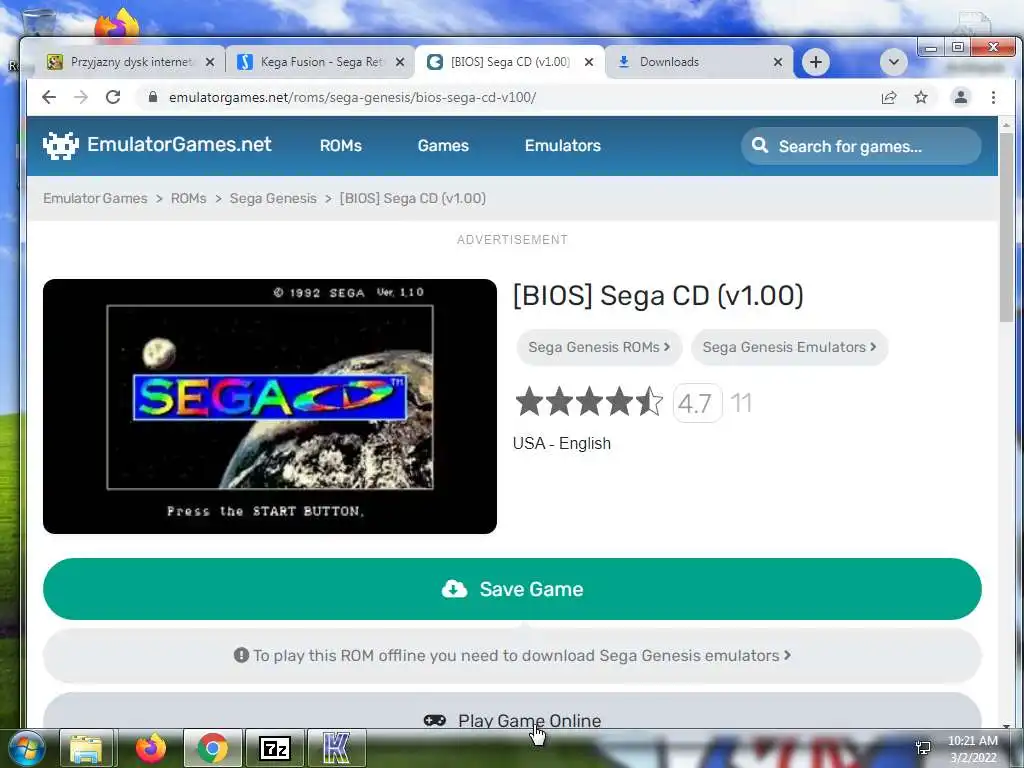1024x768 pixels.
Task: Bookmark this page with the star icon
Action: 921,97
